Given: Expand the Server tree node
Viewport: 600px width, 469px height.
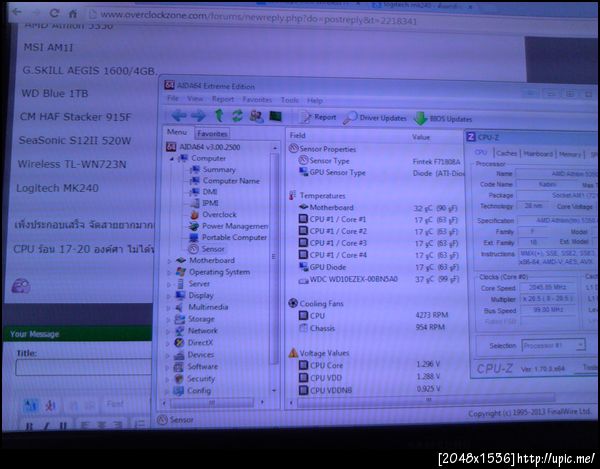Looking at the screenshot, I should click(169, 285).
